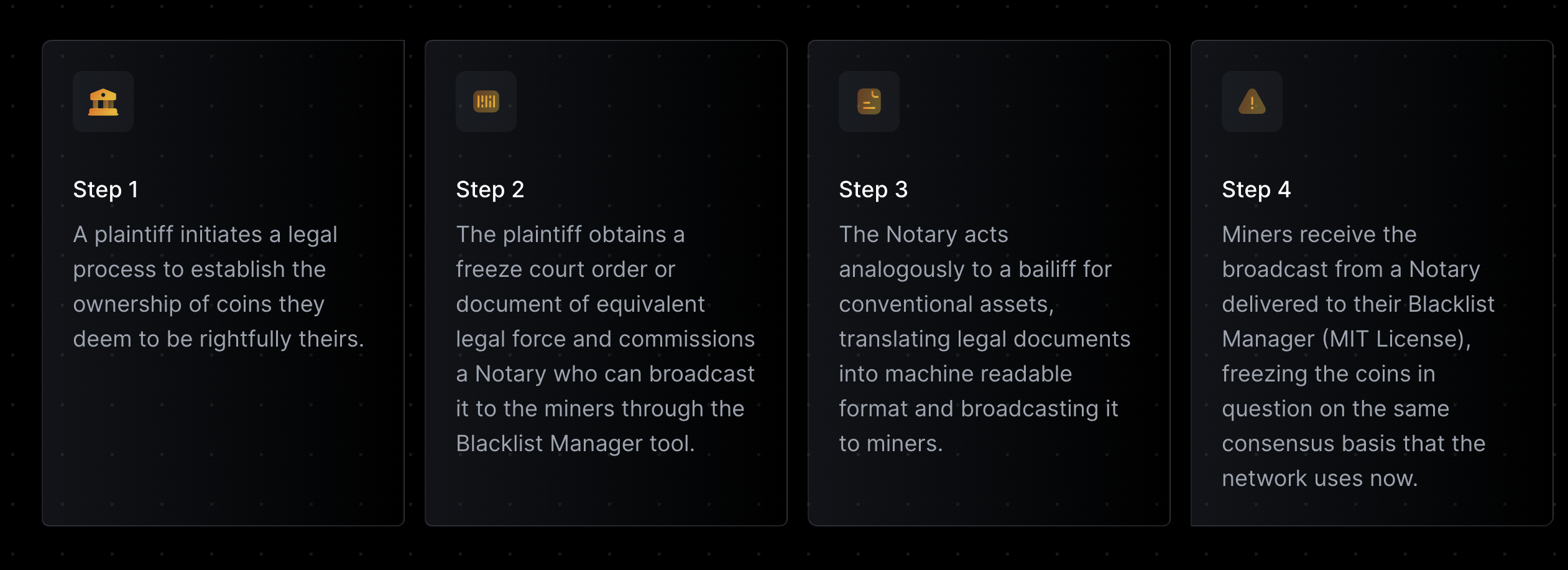Click "into machine readable" line in Step 3

(955, 374)
